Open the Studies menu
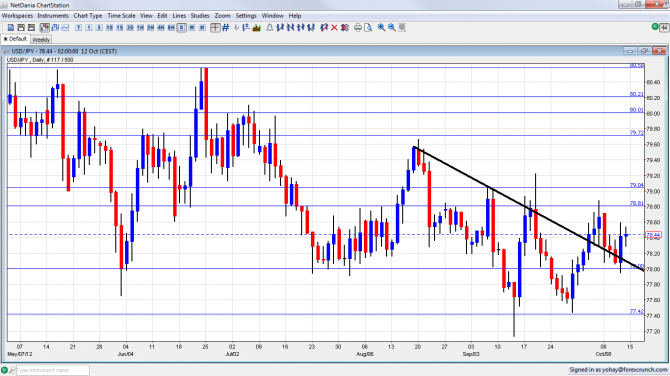This screenshot has height=376, width=670. pyautogui.click(x=200, y=15)
